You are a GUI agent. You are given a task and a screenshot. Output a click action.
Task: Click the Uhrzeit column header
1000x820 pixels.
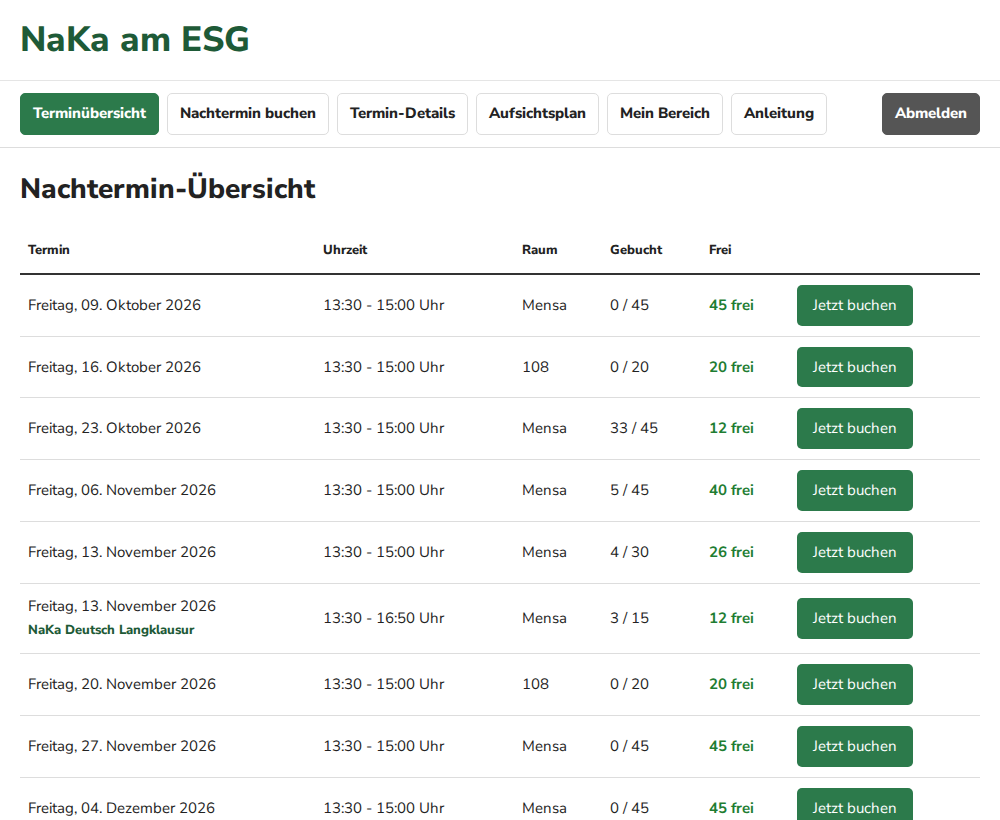coord(345,250)
